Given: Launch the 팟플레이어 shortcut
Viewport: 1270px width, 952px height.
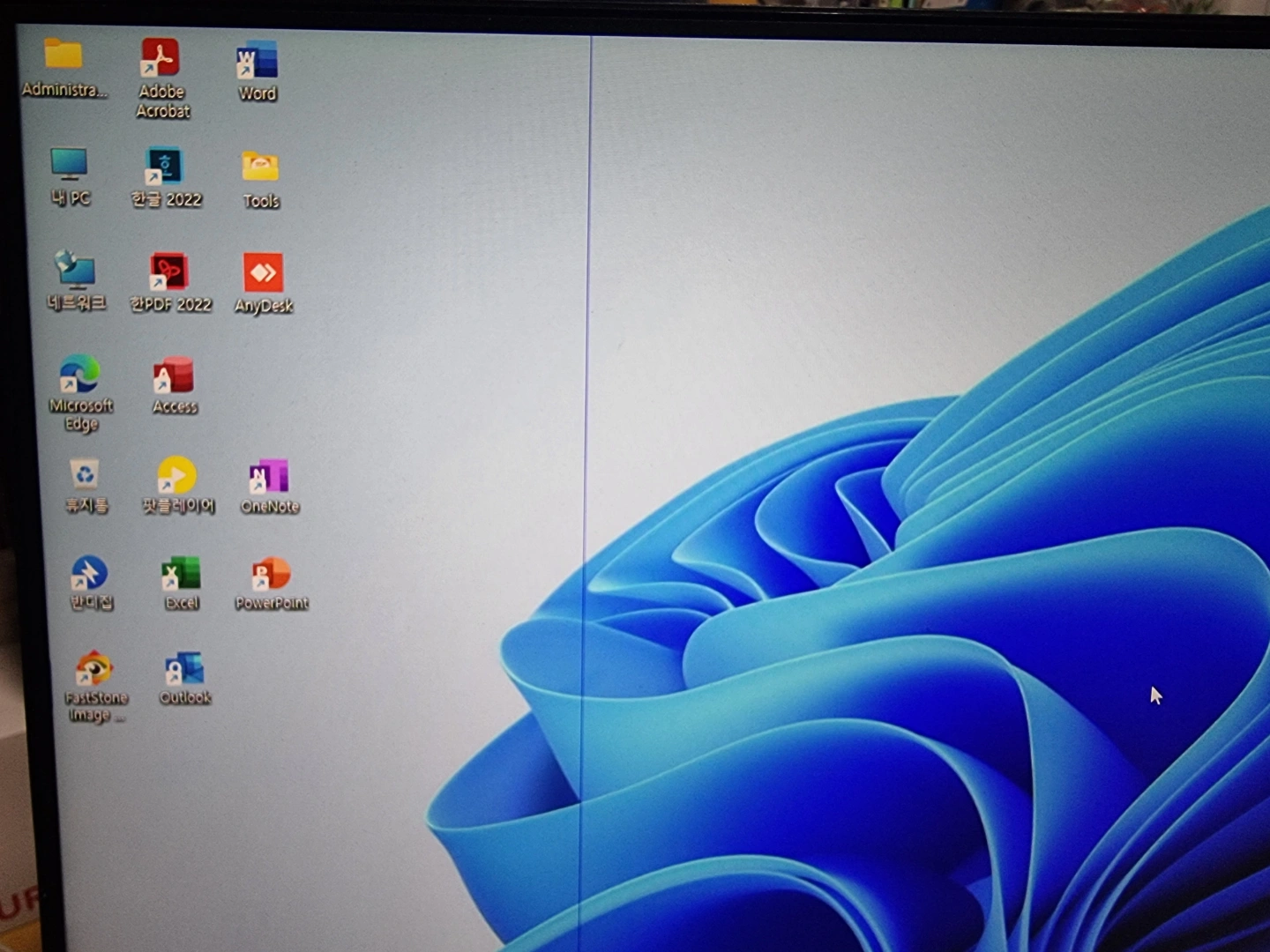Looking at the screenshot, I should (x=176, y=476).
